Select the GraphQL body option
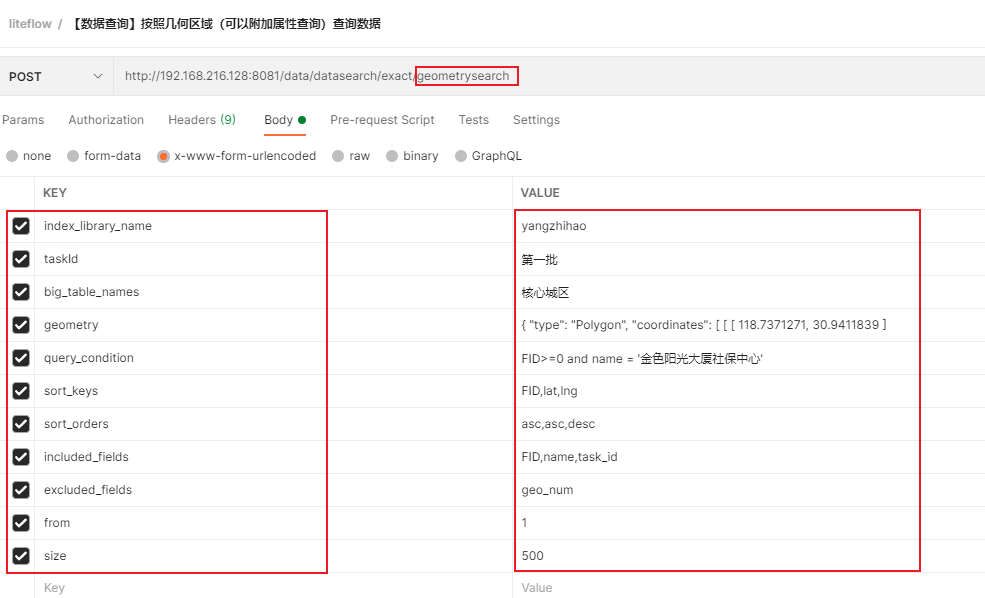The image size is (985, 598). pyautogui.click(x=461, y=156)
